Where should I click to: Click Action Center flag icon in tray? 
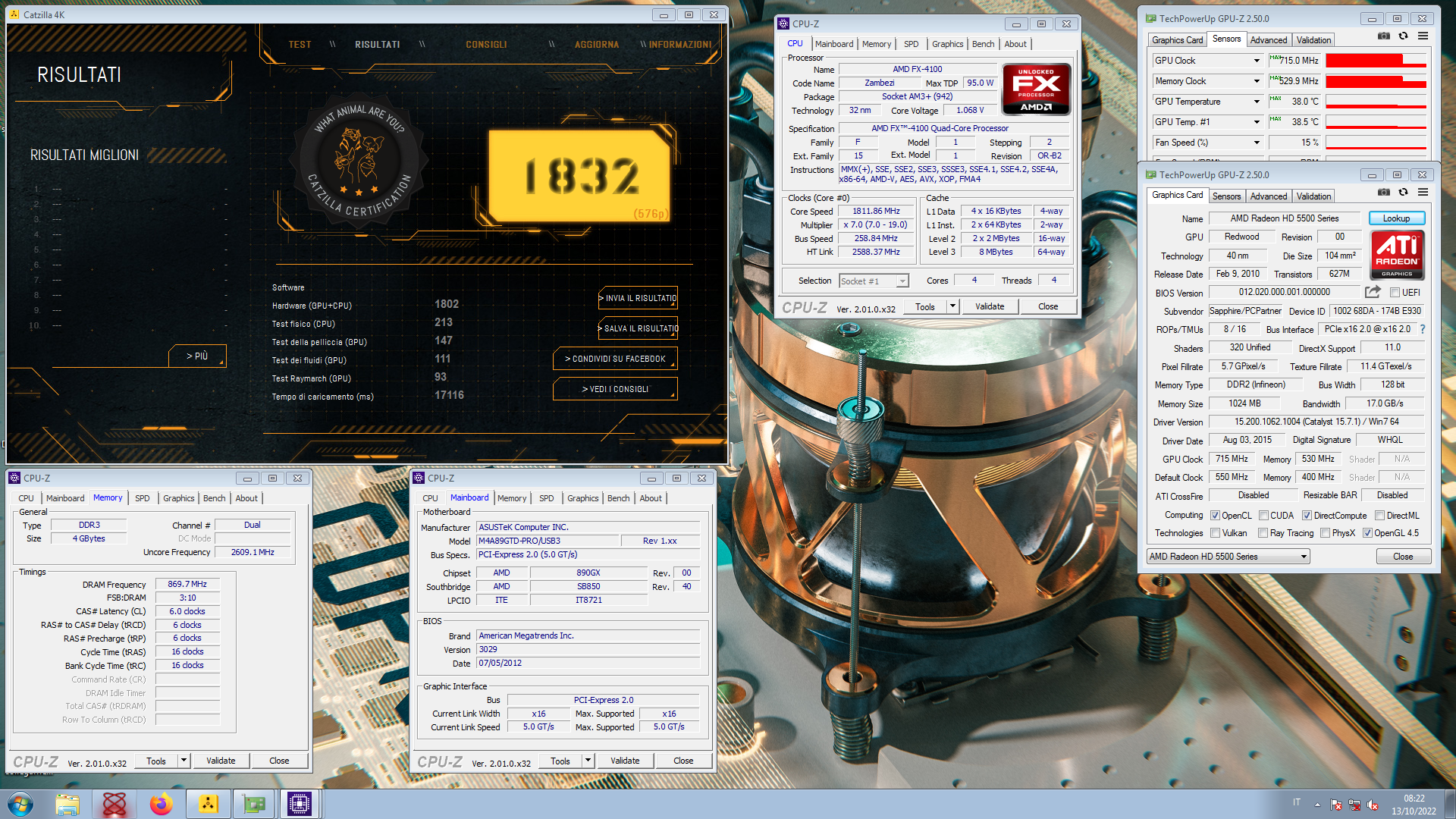[x=1336, y=805]
